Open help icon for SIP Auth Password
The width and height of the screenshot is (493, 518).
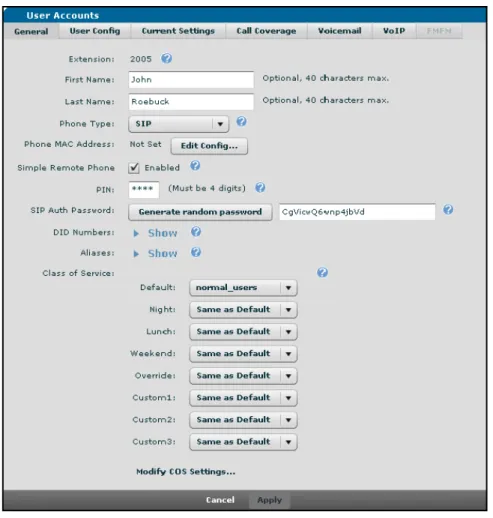click(x=448, y=210)
